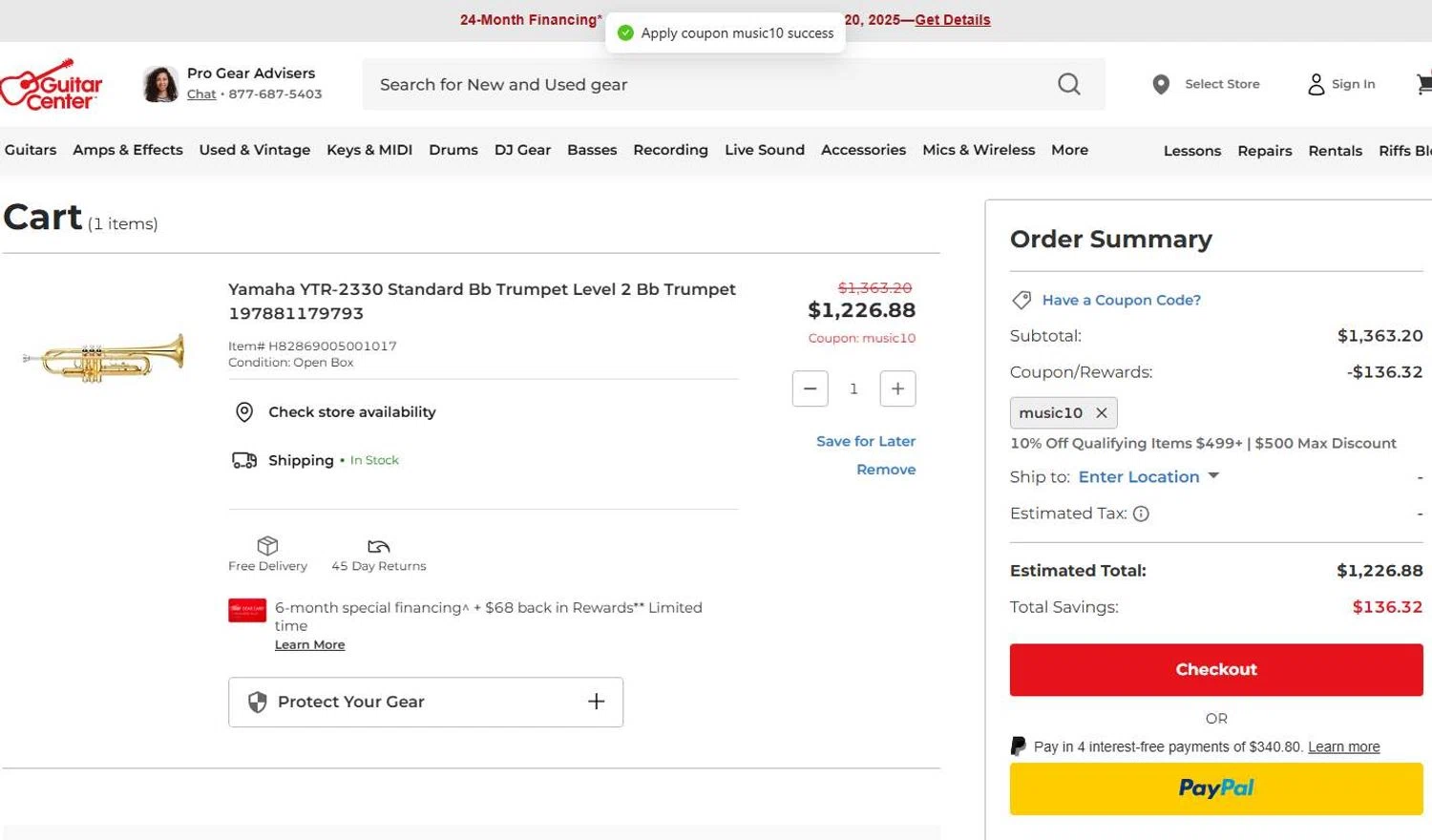Image resolution: width=1432 pixels, height=840 pixels.
Task: Open the Recording menu
Action: click(670, 150)
